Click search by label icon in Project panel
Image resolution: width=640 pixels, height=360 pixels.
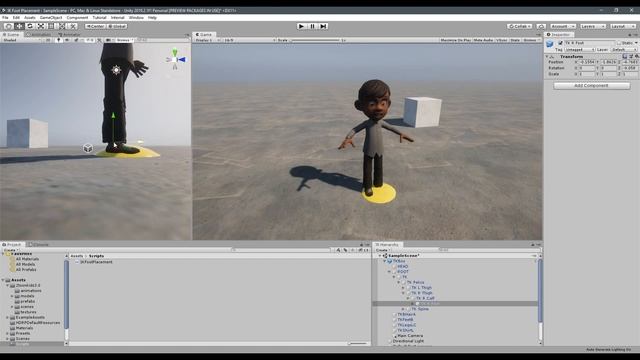click(x=345, y=250)
